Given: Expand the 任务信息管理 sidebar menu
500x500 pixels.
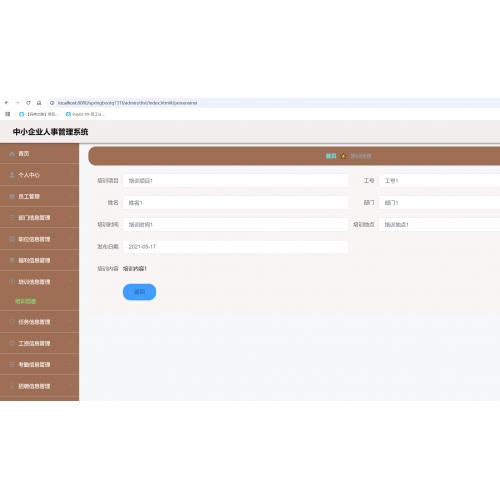Looking at the screenshot, I should click(x=39, y=322).
